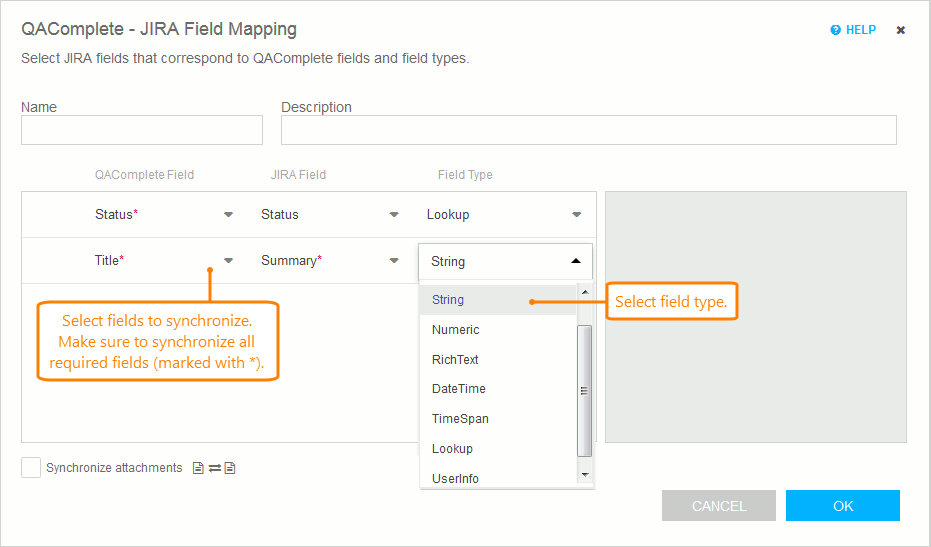Image resolution: width=931 pixels, height=547 pixels.
Task: Click the attachment synchronization direction icon
Action: (214, 468)
